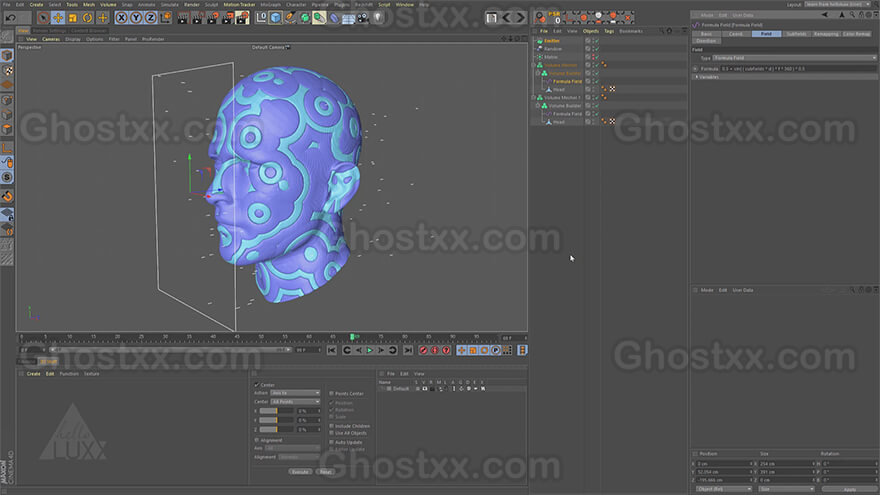The width and height of the screenshot is (880, 495).
Task: Activate the Rotate tool
Action: coord(87,18)
